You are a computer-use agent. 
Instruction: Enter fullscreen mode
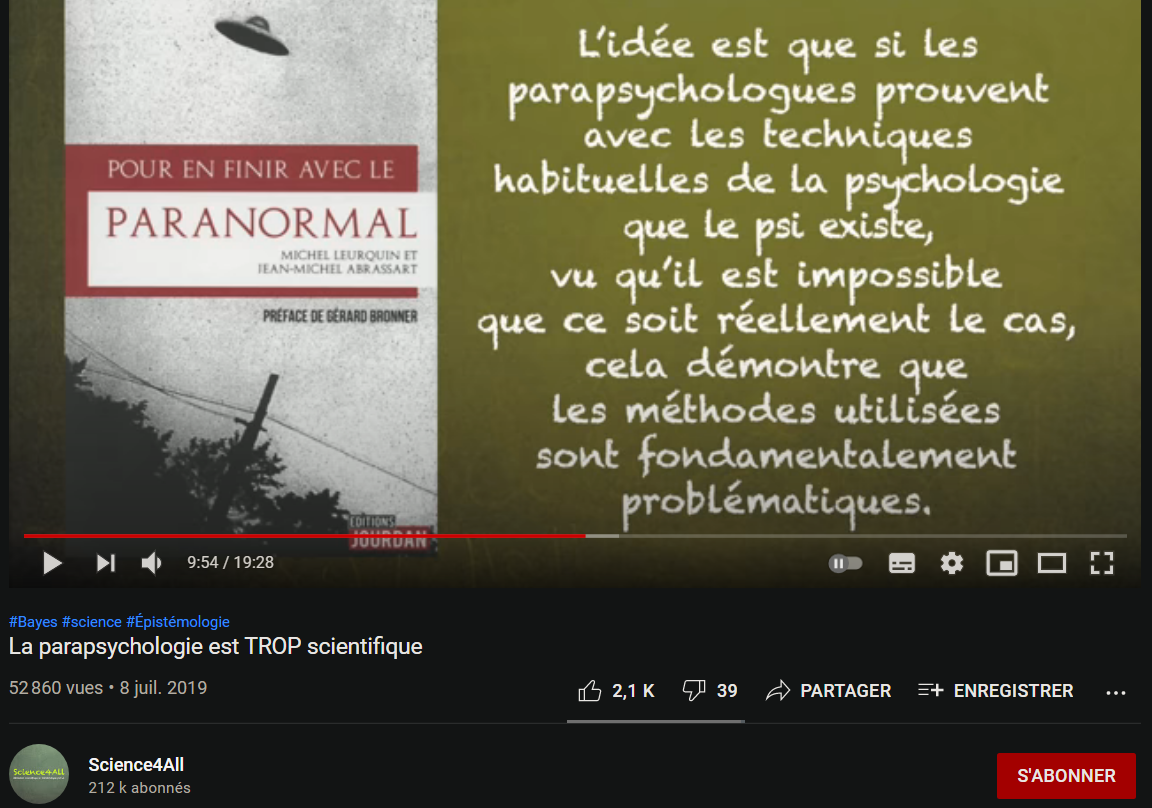tap(1101, 563)
